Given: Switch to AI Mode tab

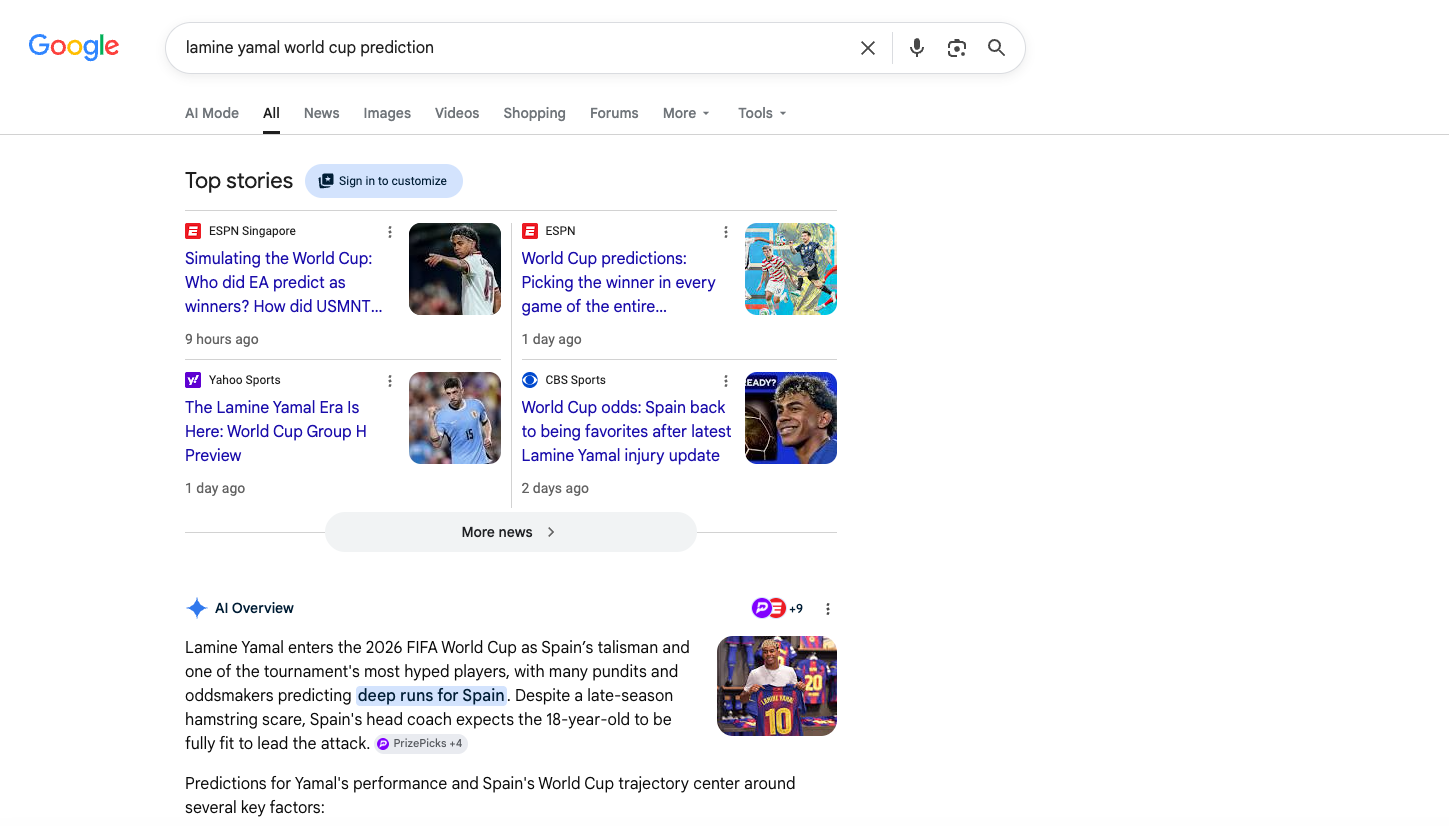Looking at the screenshot, I should [x=212, y=113].
